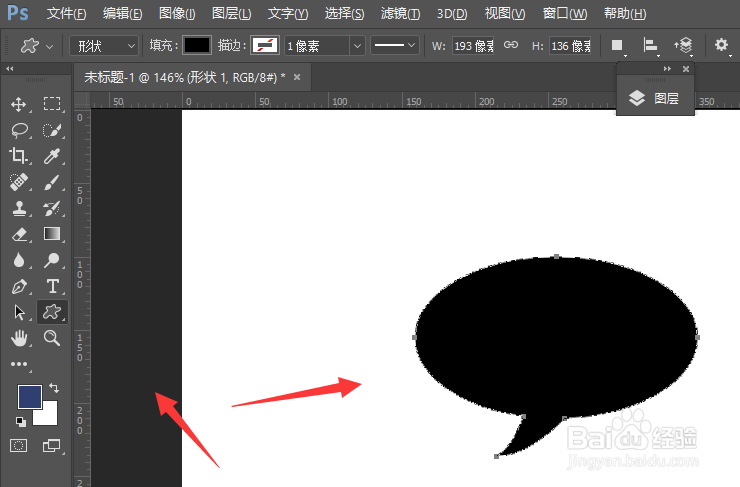Open the path operations menu
The image size is (740, 487).
click(617, 46)
